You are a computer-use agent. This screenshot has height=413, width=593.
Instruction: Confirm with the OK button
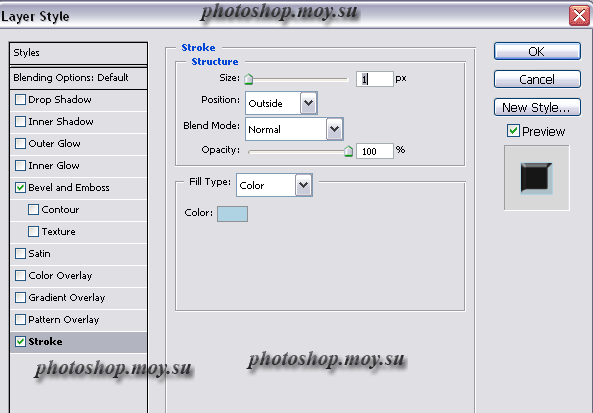(x=537, y=51)
